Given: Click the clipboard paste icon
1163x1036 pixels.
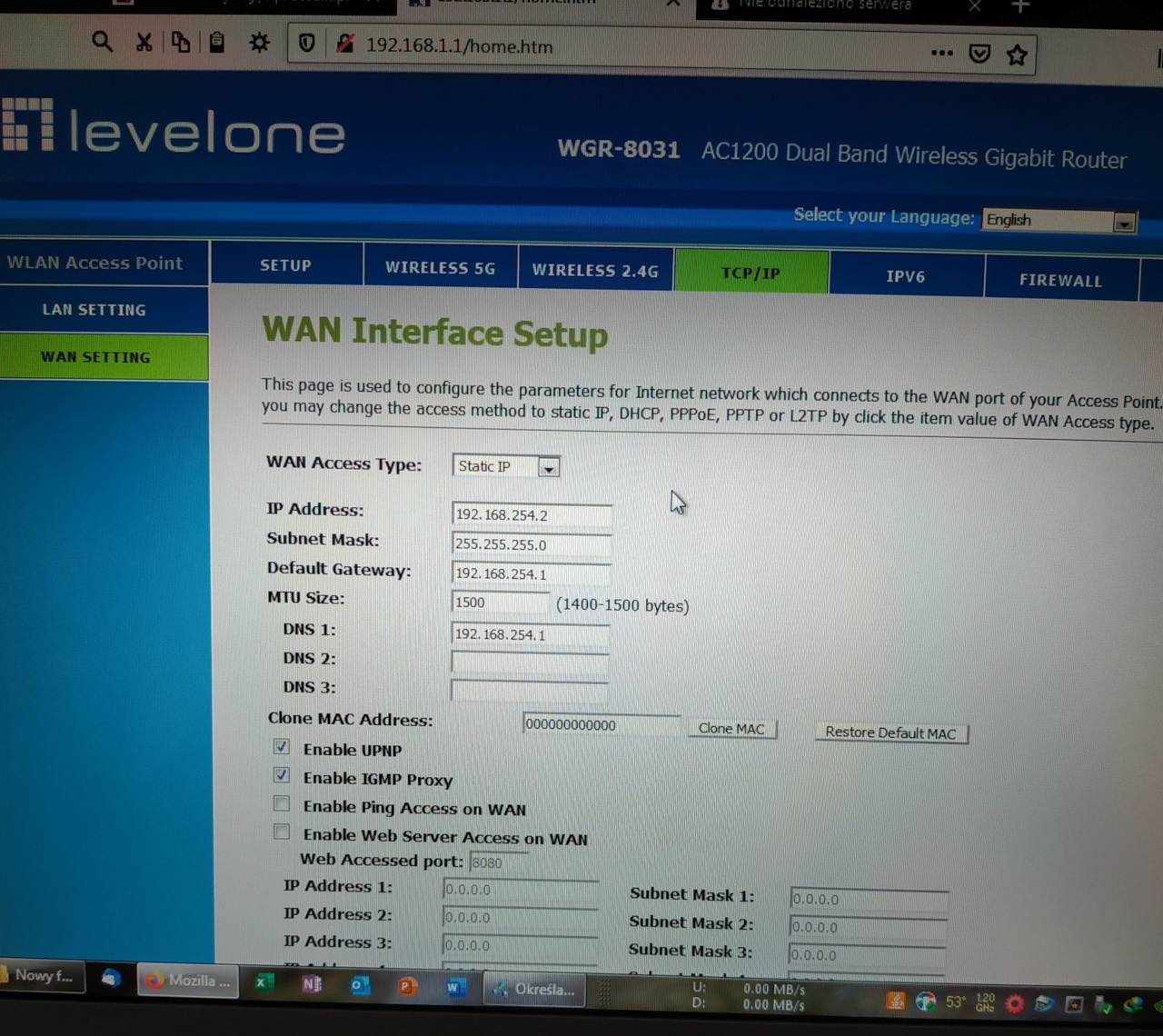Looking at the screenshot, I should pyautogui.click(x=217, y=43).
